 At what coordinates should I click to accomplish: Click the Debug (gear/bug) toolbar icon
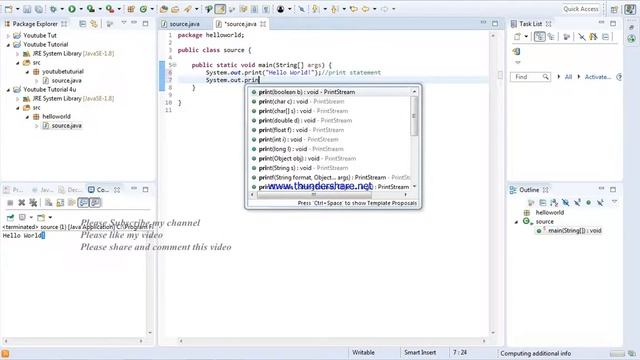pos(53,9)
